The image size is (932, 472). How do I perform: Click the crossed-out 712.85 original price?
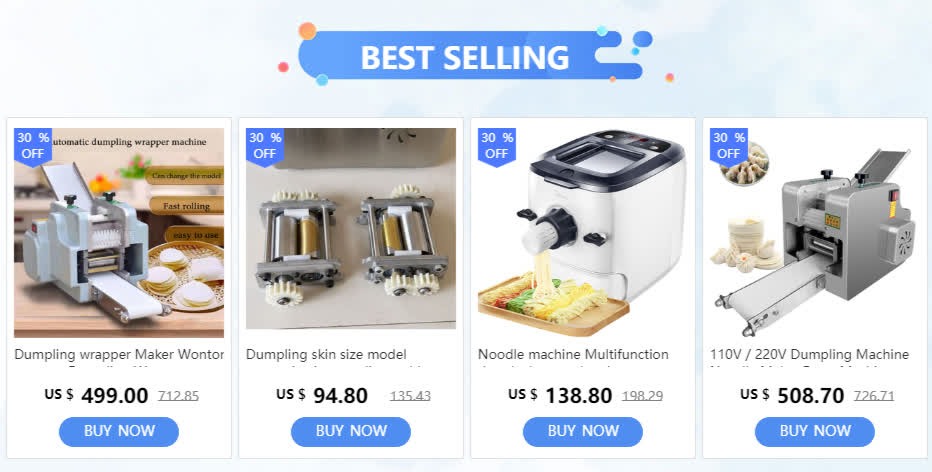point(178,396)
